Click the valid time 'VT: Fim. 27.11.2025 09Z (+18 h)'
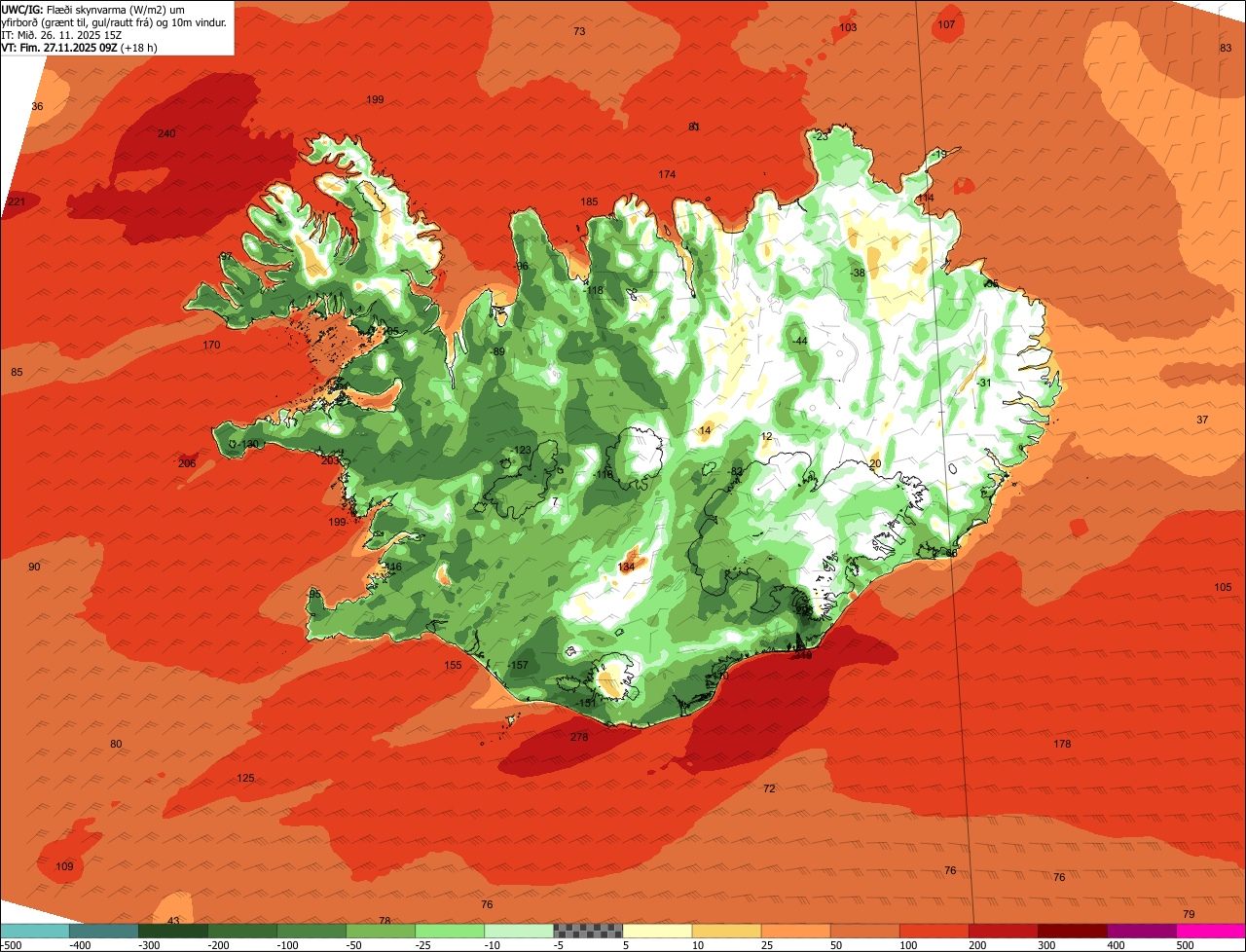 [80, 47]
